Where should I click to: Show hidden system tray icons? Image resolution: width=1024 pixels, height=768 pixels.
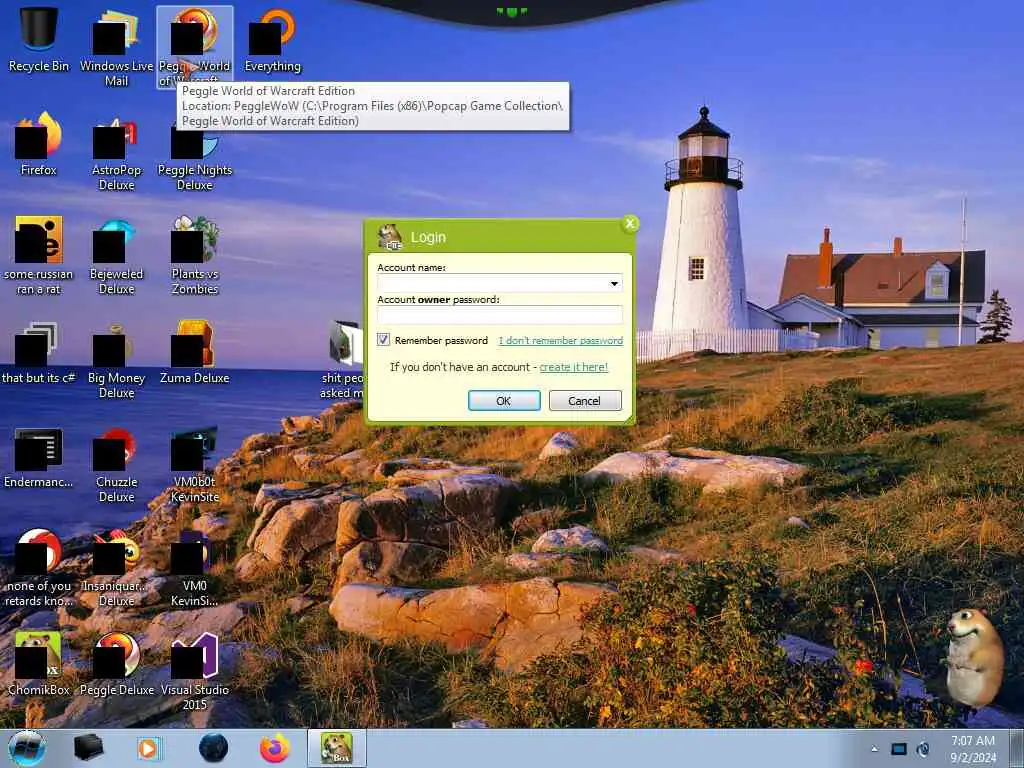click(874, 749)
